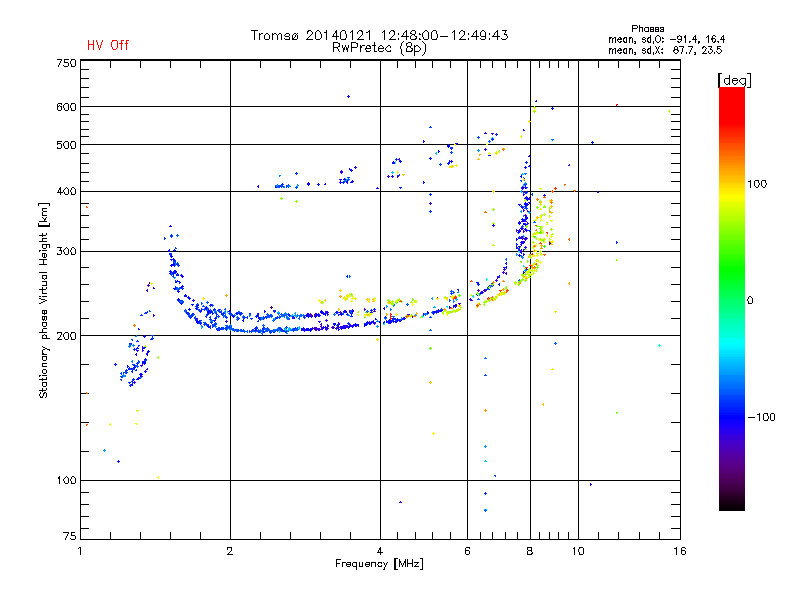Click the '[deg]' colorbar unit label
Screen dimensions: 800x600
point(734,80)
